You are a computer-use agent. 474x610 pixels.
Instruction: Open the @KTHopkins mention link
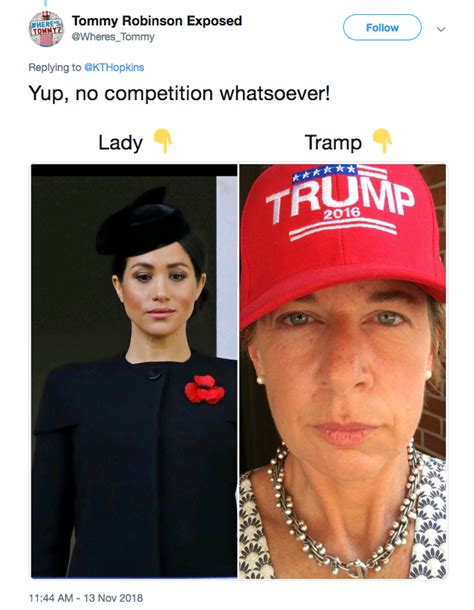pyautogui.click(x=114, y=67)
